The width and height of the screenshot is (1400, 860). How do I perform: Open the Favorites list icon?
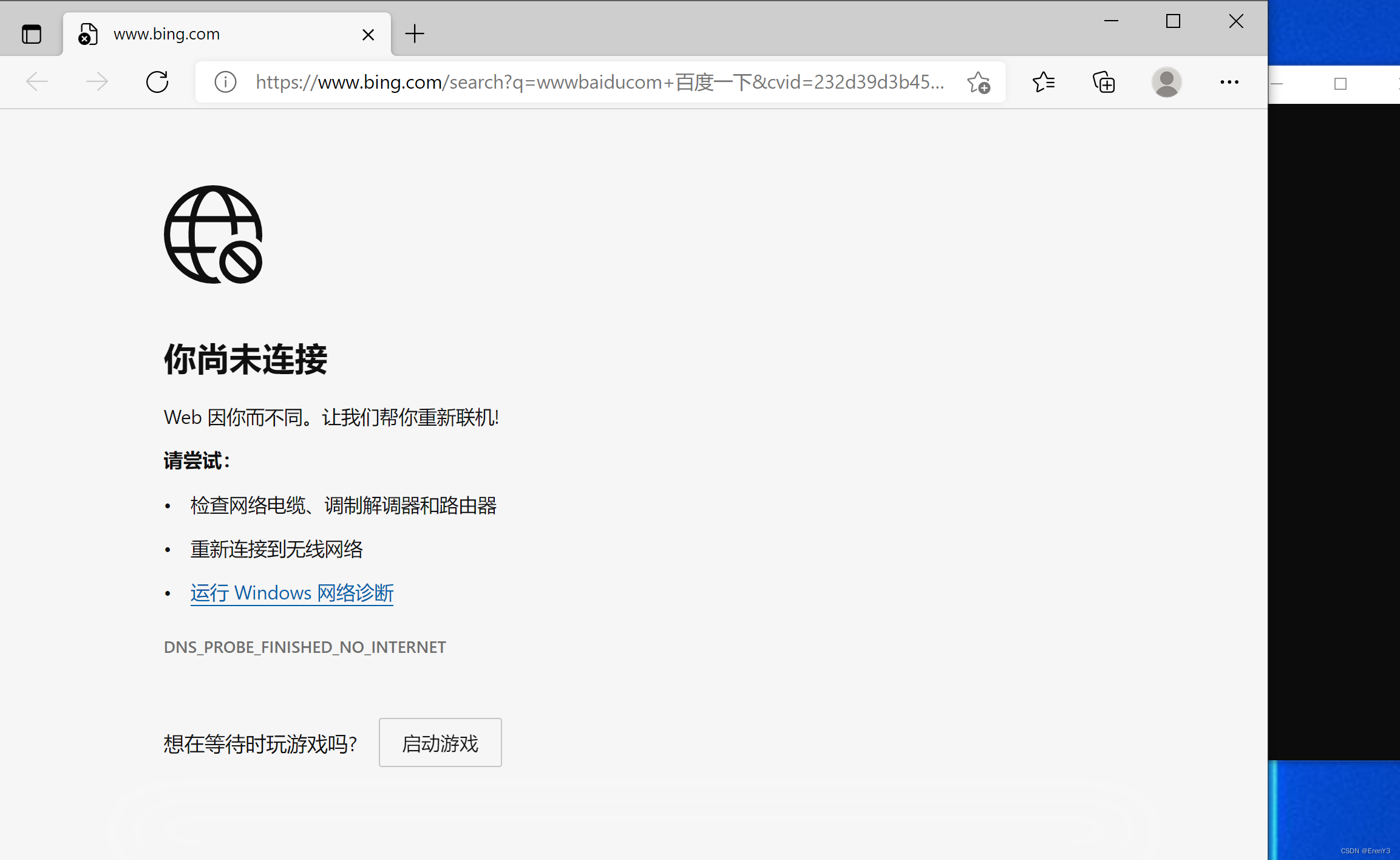click(1043, 81)
